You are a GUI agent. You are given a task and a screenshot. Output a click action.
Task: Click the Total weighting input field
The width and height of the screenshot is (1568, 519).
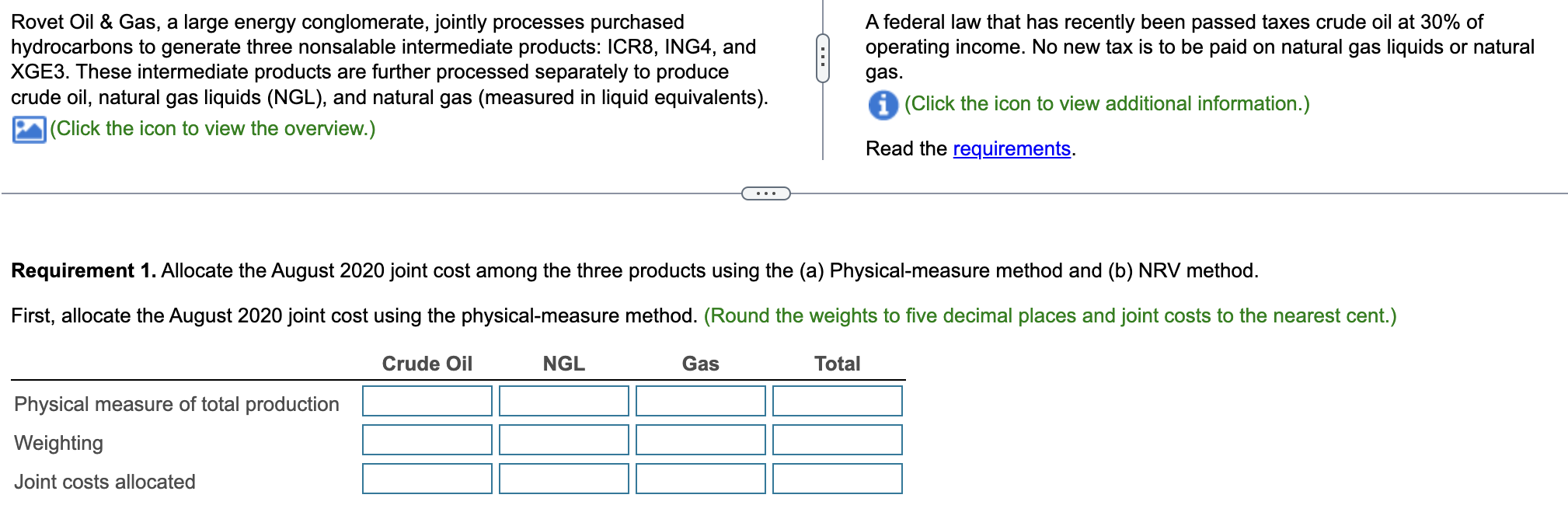coord(836,440)
